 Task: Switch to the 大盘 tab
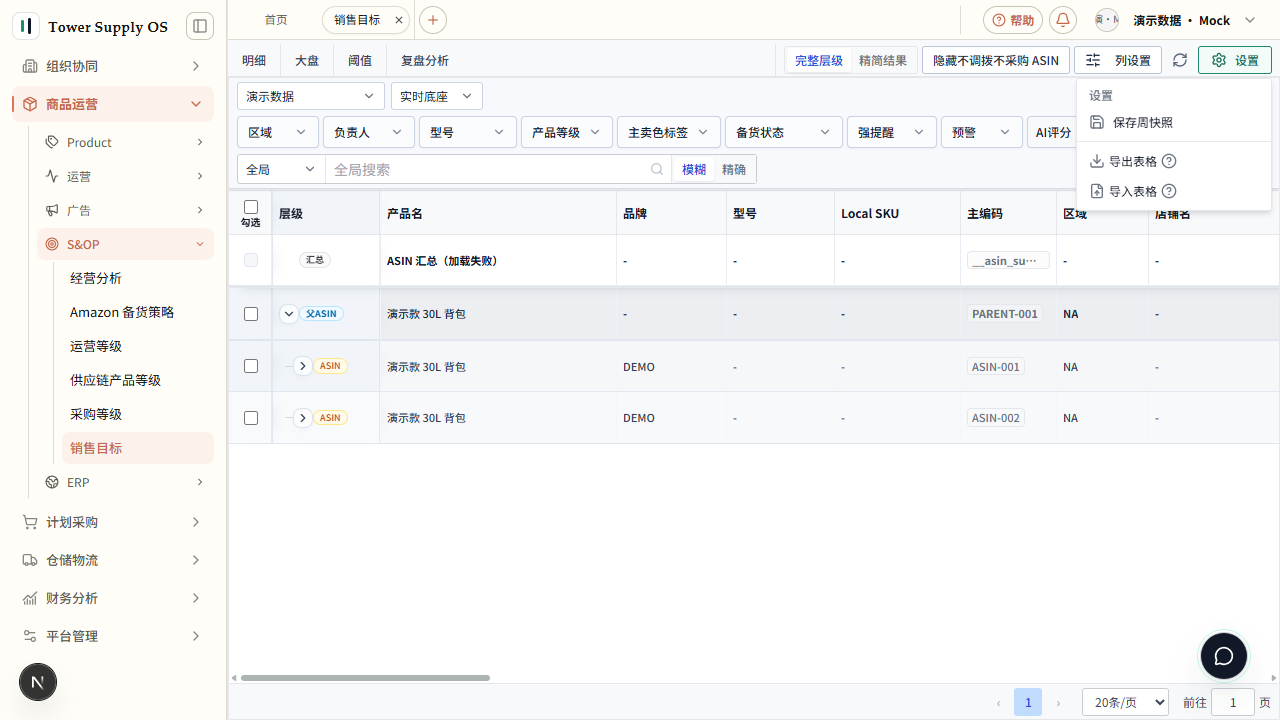307,60
